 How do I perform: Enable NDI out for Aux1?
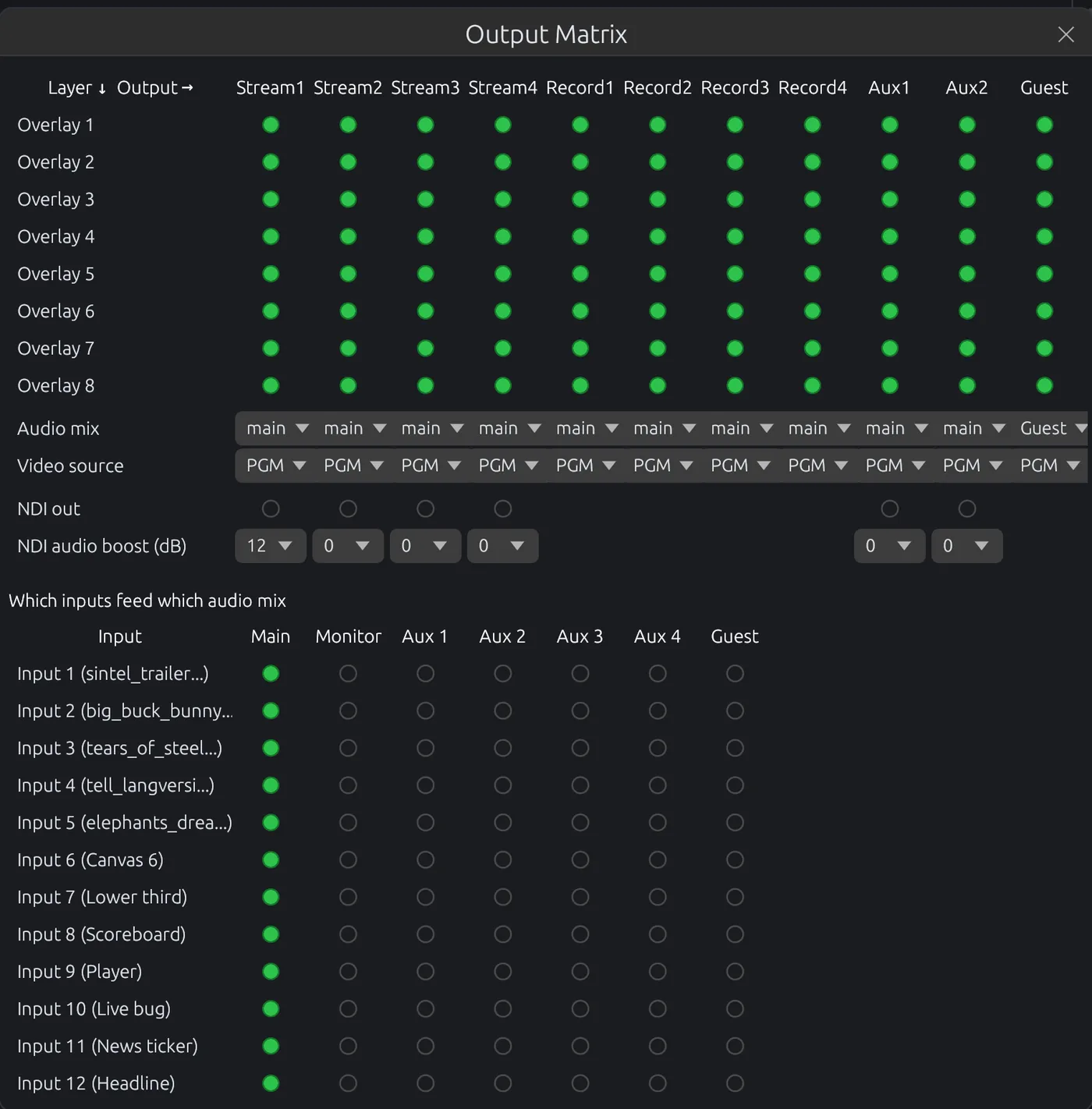point(890,508)
